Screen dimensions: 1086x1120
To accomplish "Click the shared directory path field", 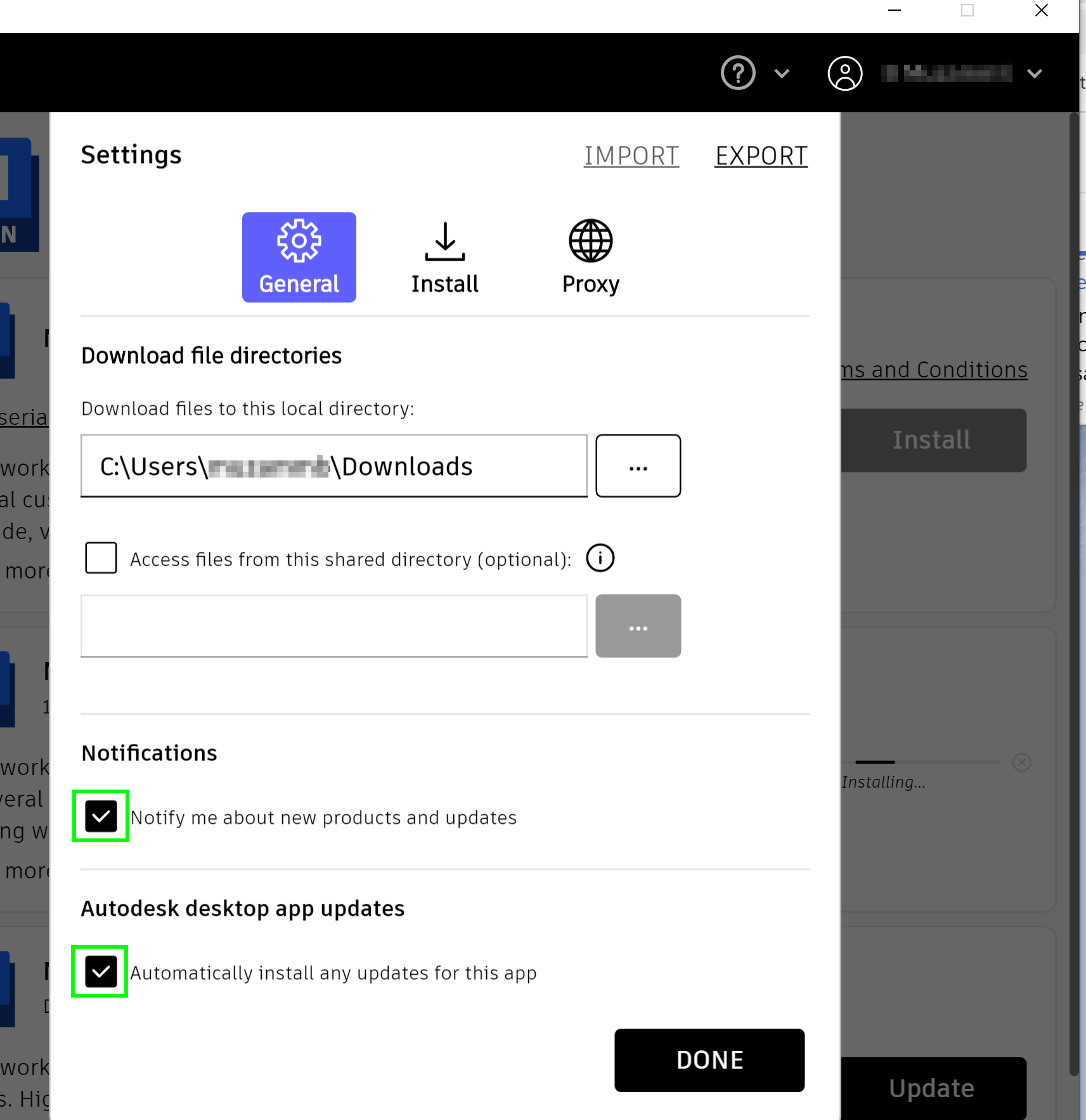I will point(334,626).
